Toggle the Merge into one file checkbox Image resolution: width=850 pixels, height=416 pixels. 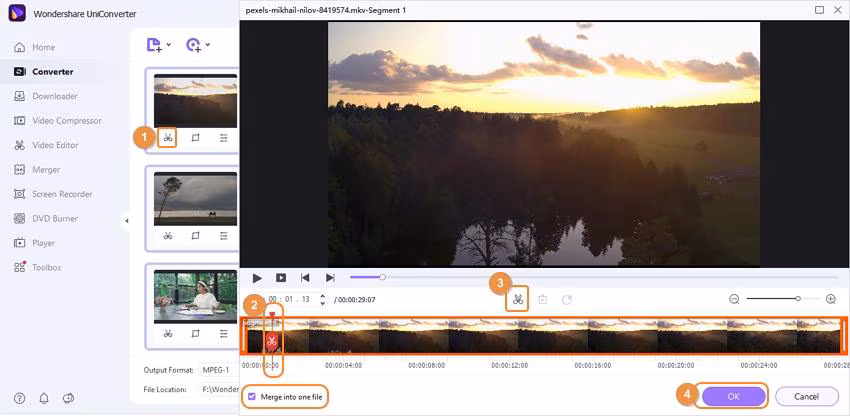[252, 397]
